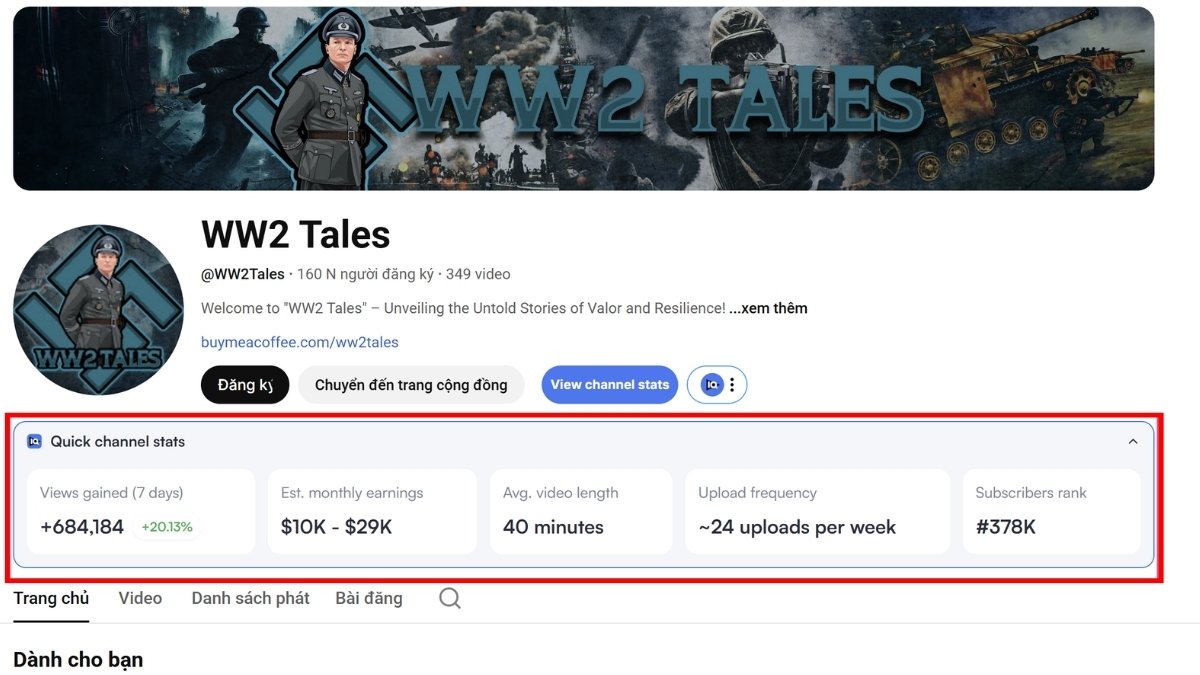The image size is (1200, 675).
Task: Collapse the Quick channel stats panel
Action: 1133,441
